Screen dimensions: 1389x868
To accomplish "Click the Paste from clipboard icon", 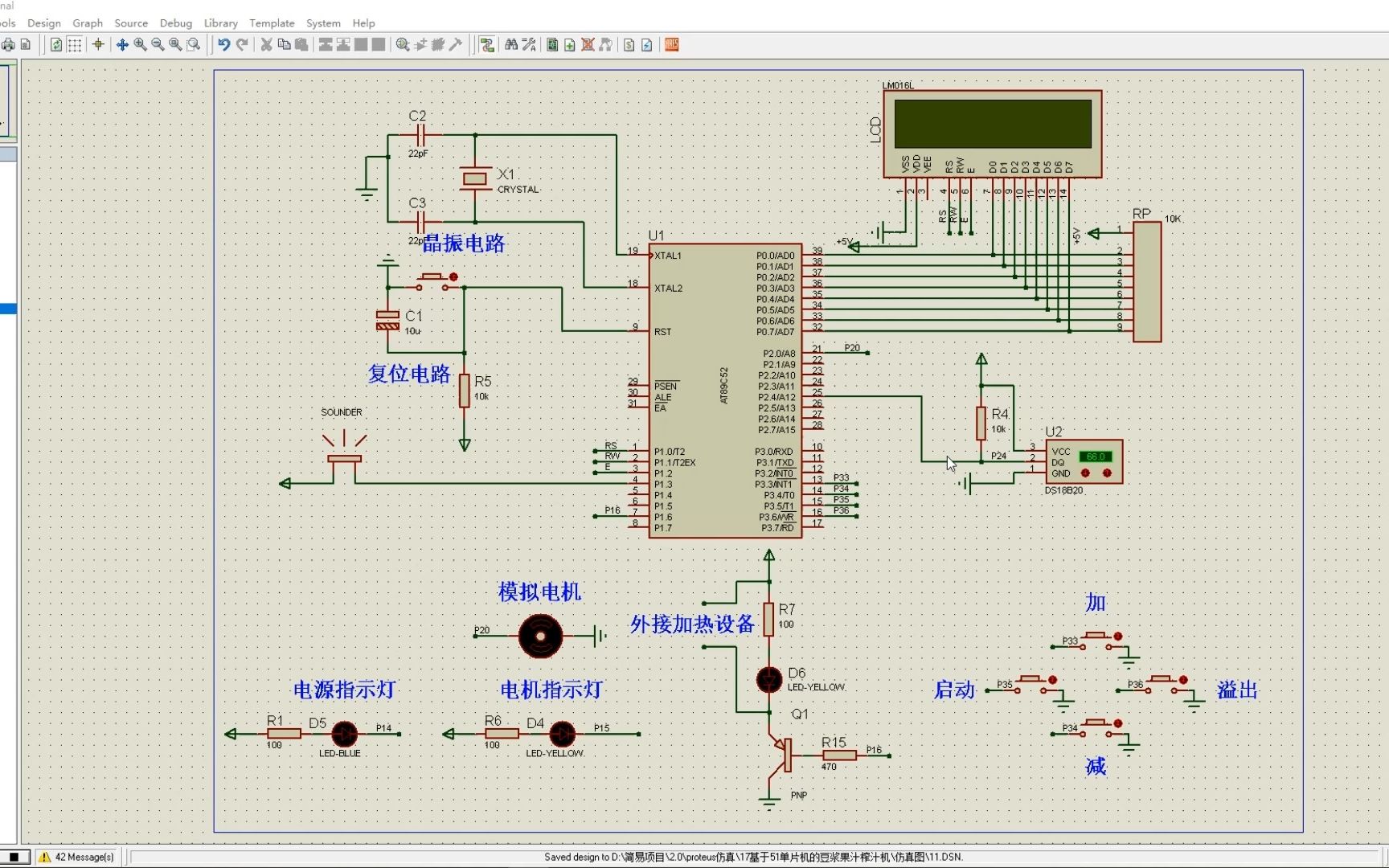I will 301,45.
